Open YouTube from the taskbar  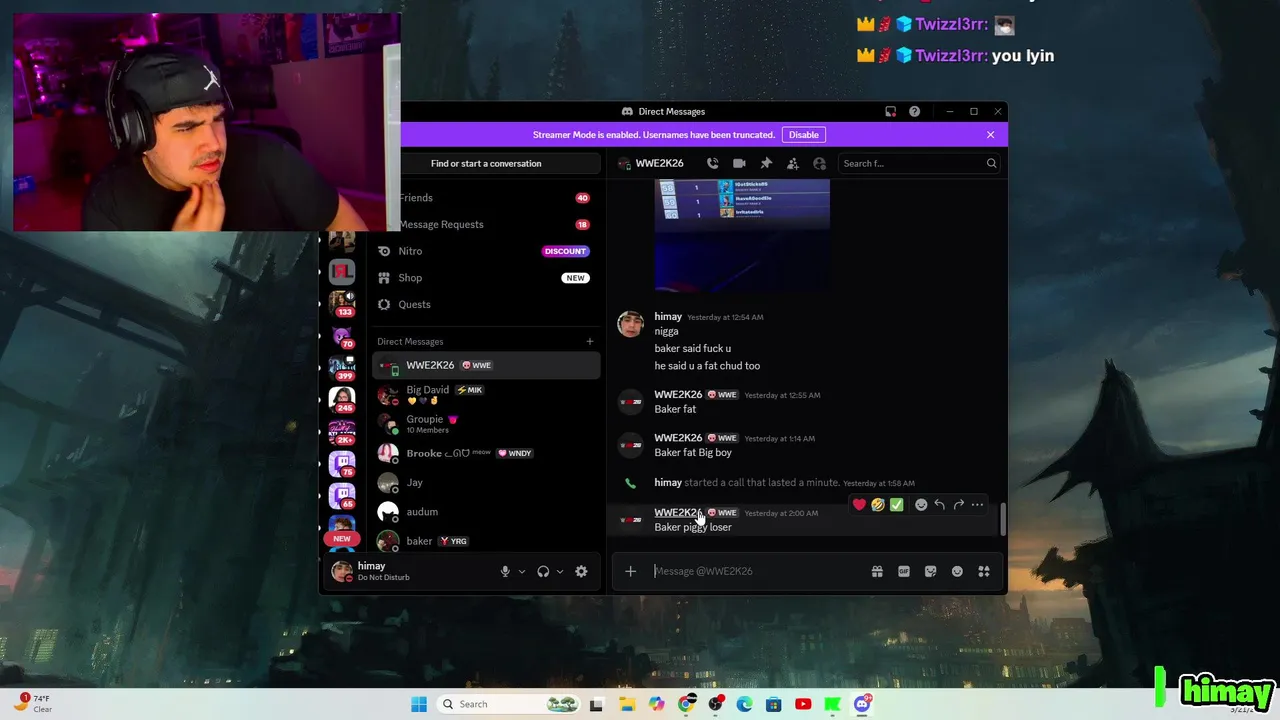[803, 704]
